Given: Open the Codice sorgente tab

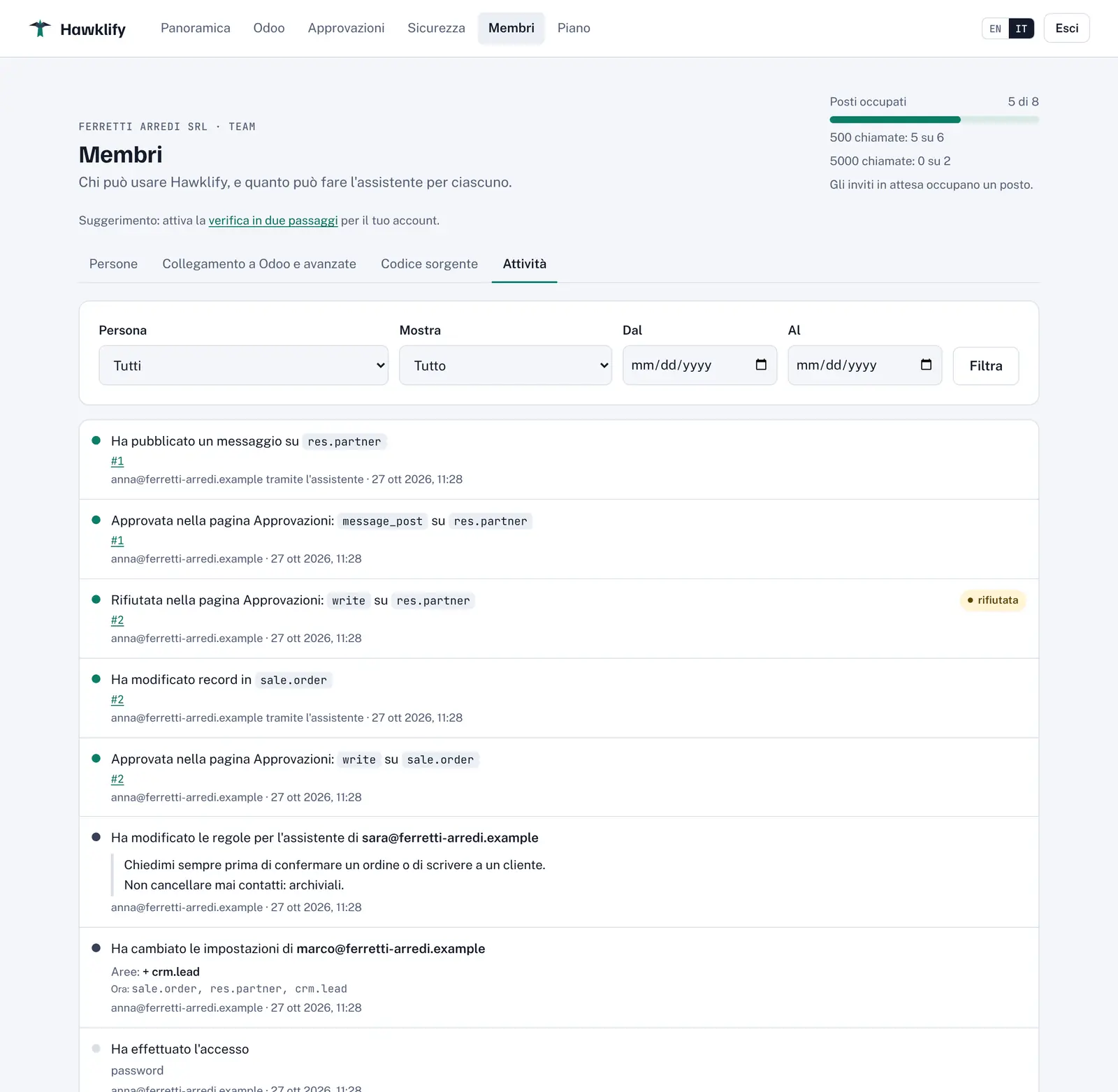Looking at the screenshot, I should coord(429,264).
